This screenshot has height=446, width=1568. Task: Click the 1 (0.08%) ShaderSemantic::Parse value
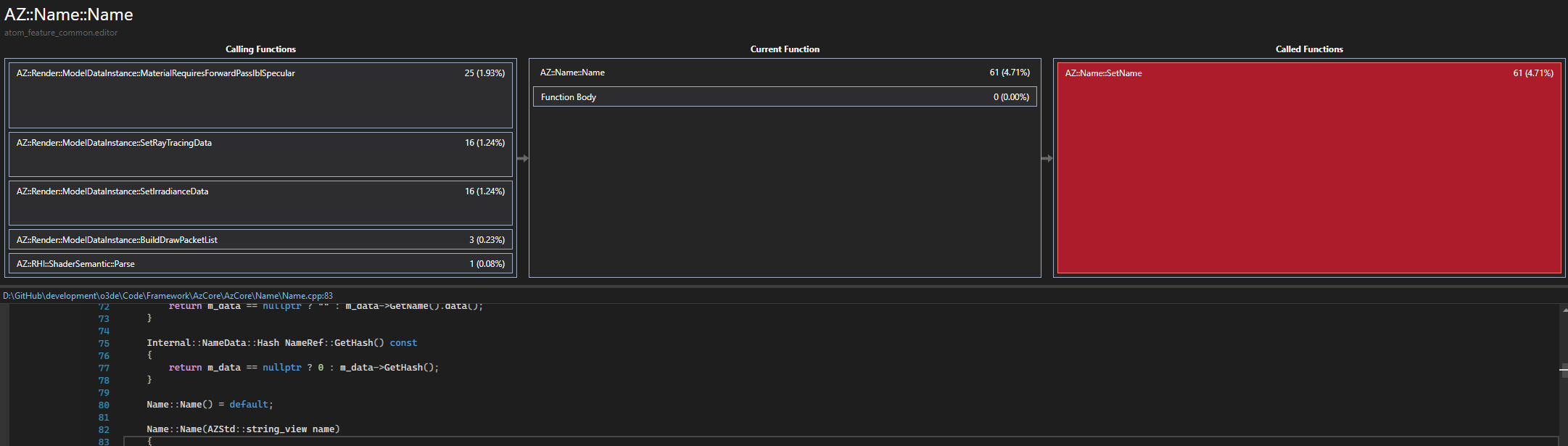pyautogui.click(x=487, y=264)
